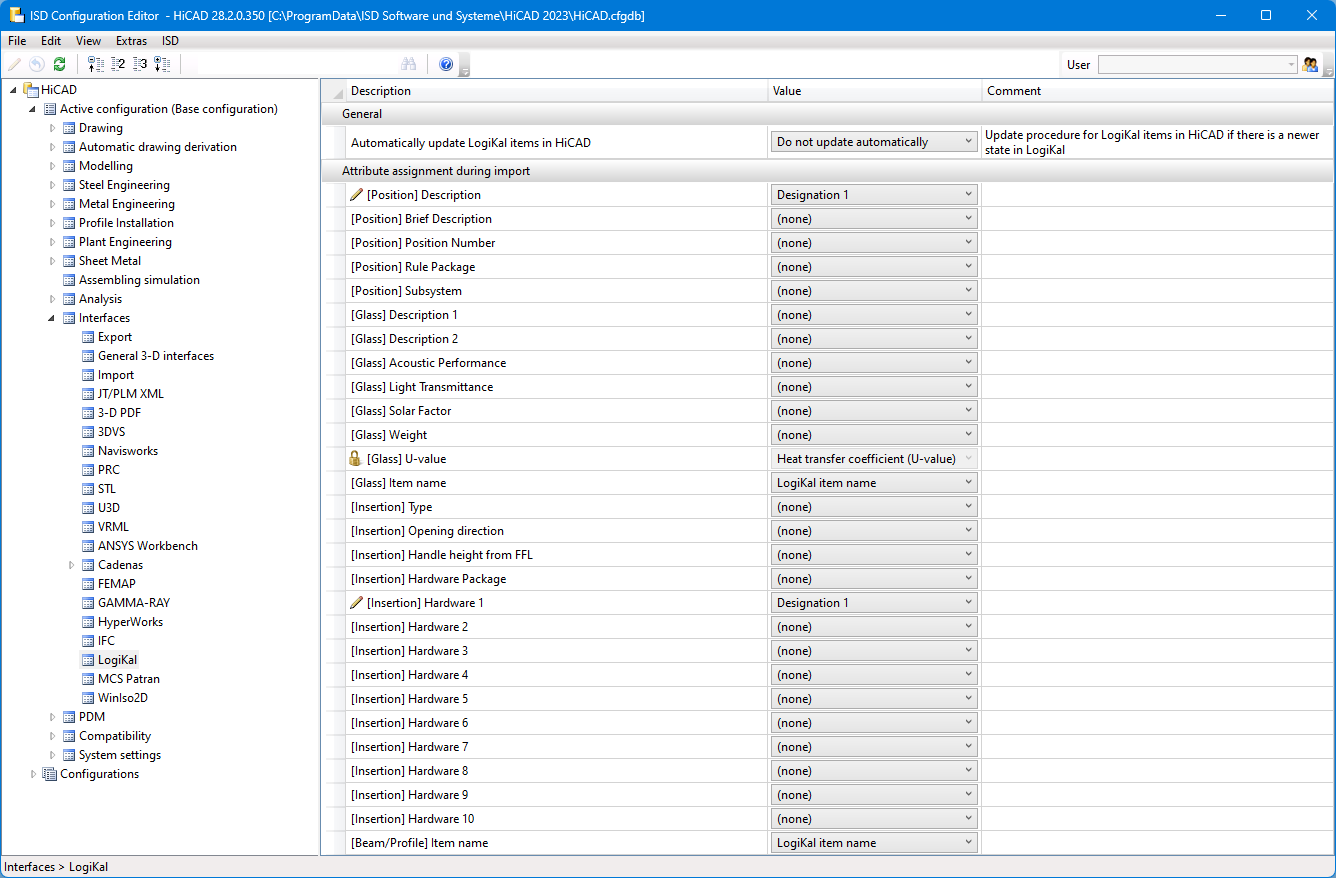
Task: Open the Extras menu
Action: (x=131, y=41)
